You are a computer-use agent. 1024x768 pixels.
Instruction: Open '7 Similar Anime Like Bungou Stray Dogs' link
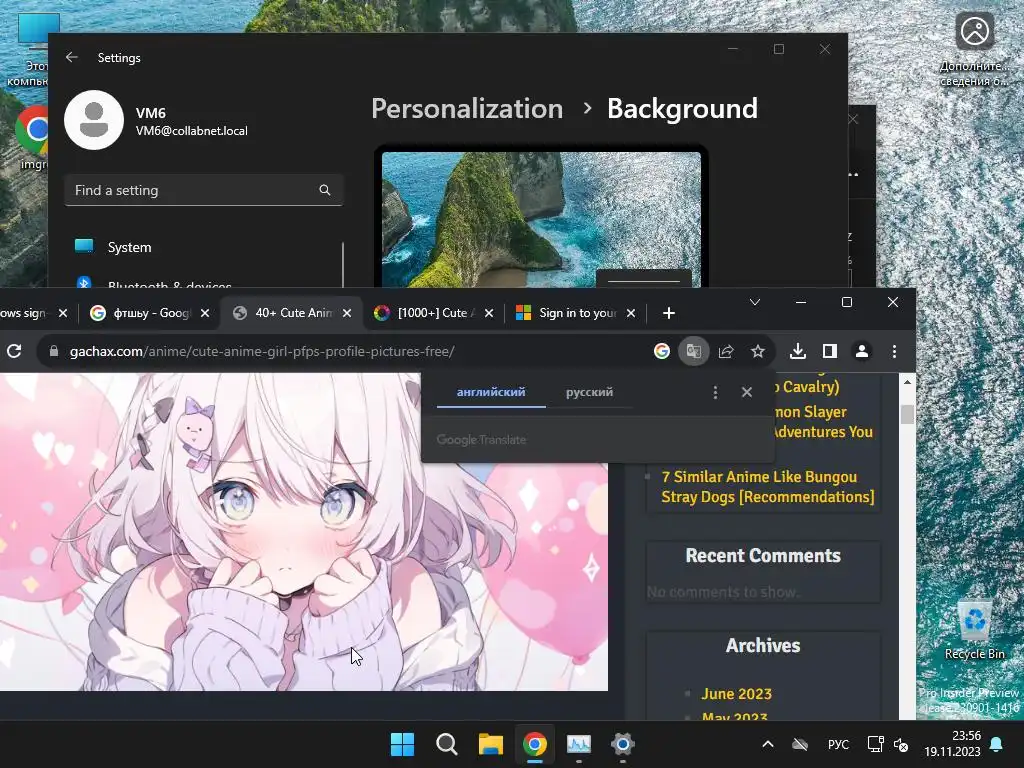tap(767, 487)
